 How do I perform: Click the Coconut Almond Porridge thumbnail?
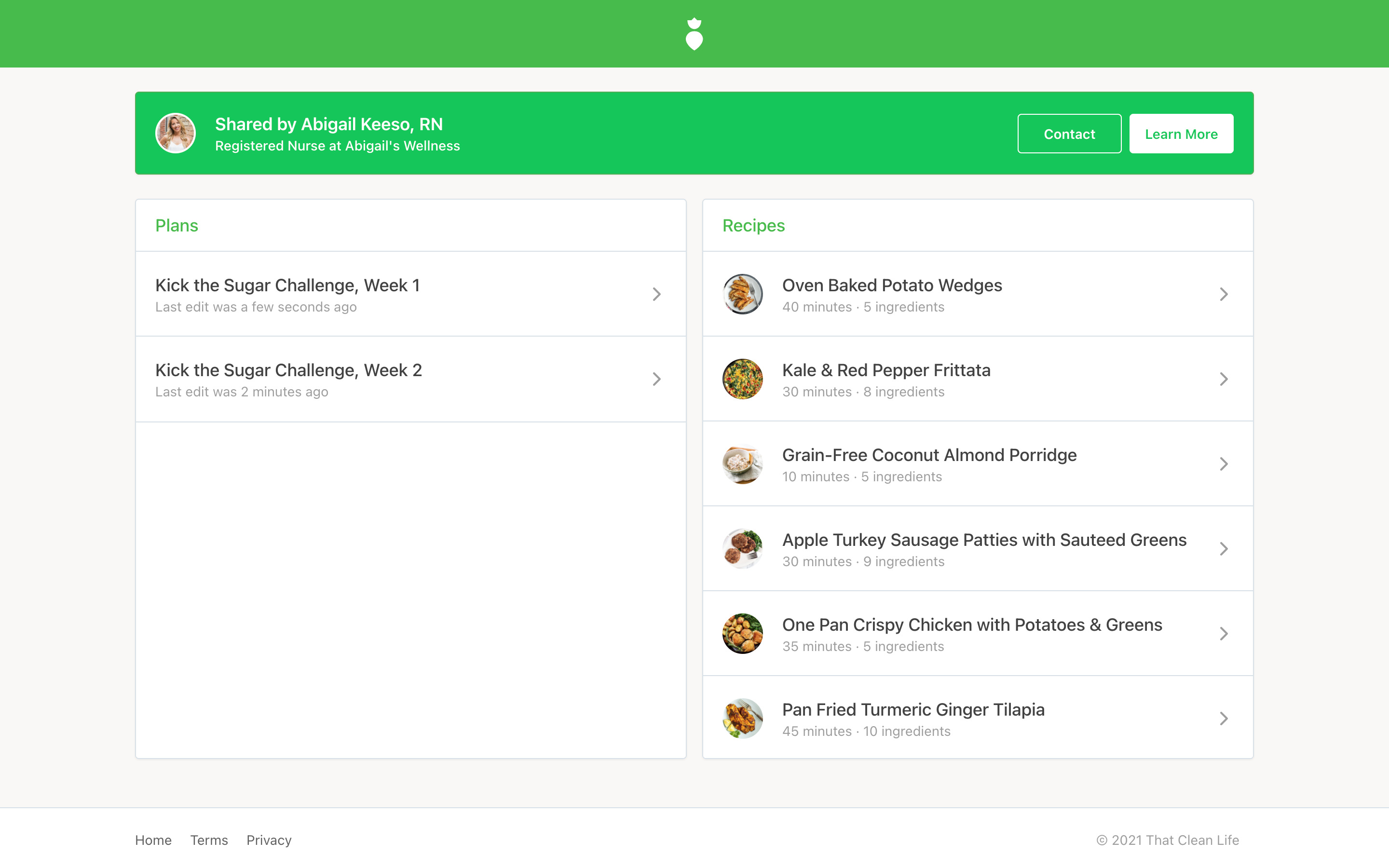pos(742,464)
